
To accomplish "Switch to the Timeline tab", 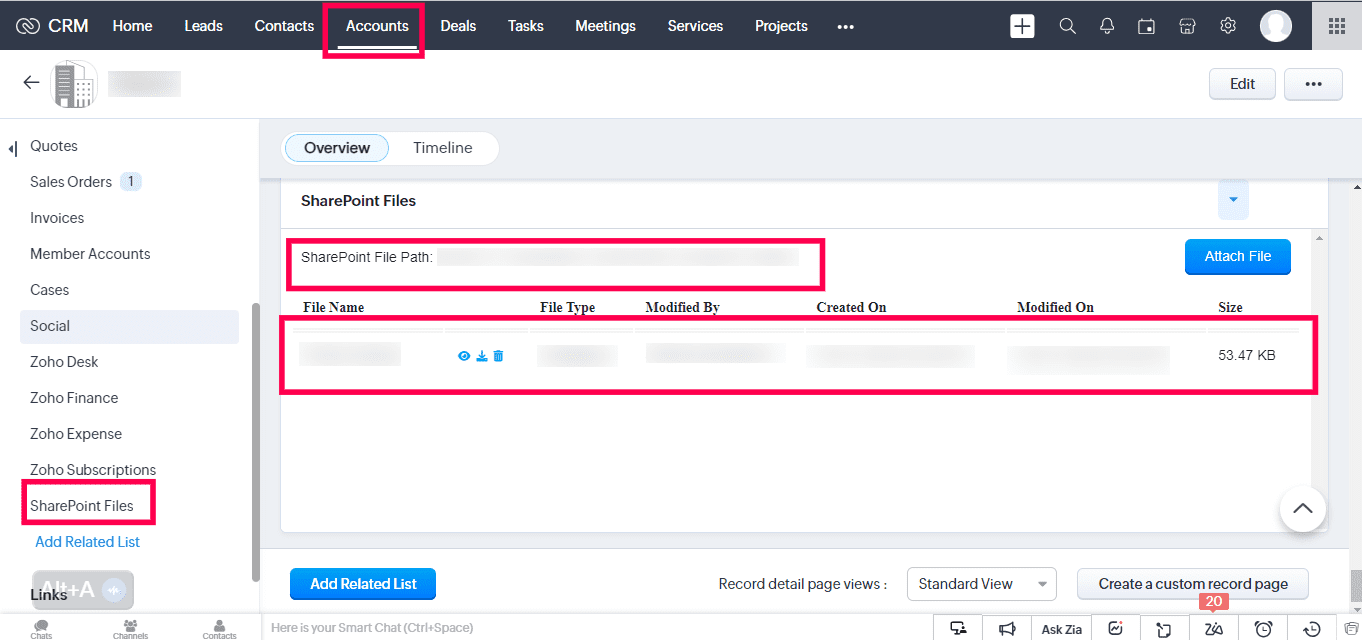I will coord(442,148).
